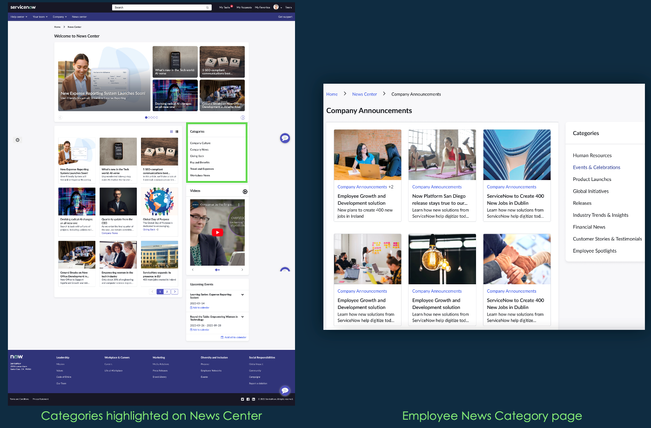Choose the Employee Spotlights category

click(x=594, y=251)
